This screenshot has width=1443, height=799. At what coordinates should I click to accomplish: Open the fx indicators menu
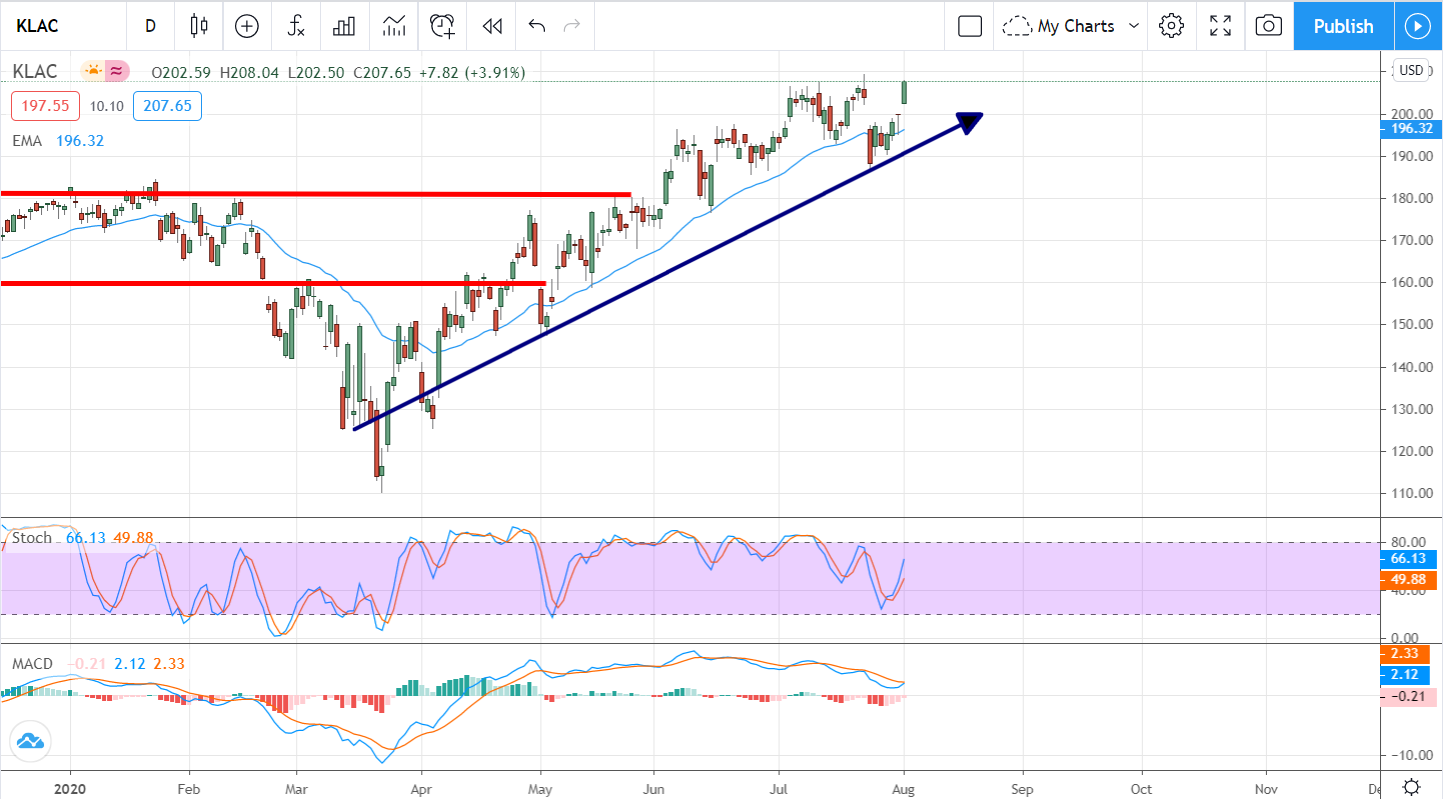tap(296, 26)
